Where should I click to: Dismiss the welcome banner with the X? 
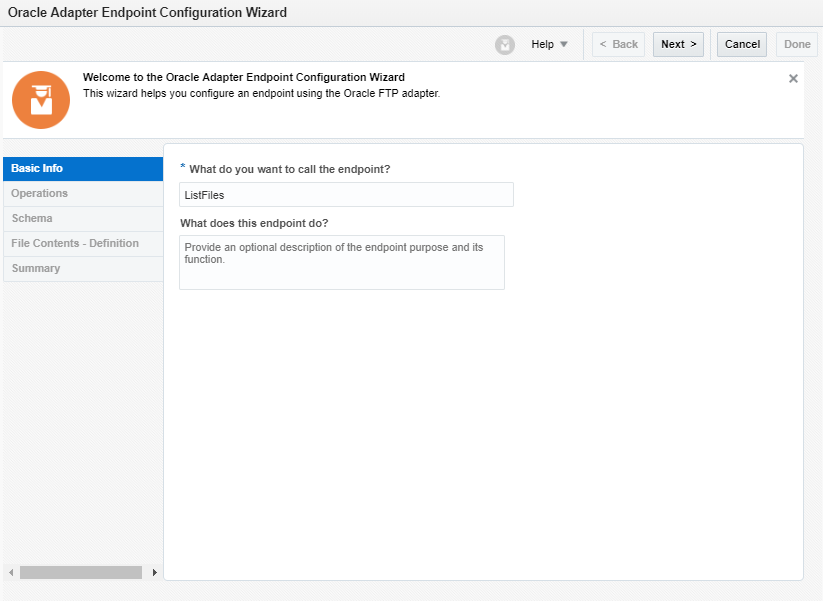(x=793, y=79)
